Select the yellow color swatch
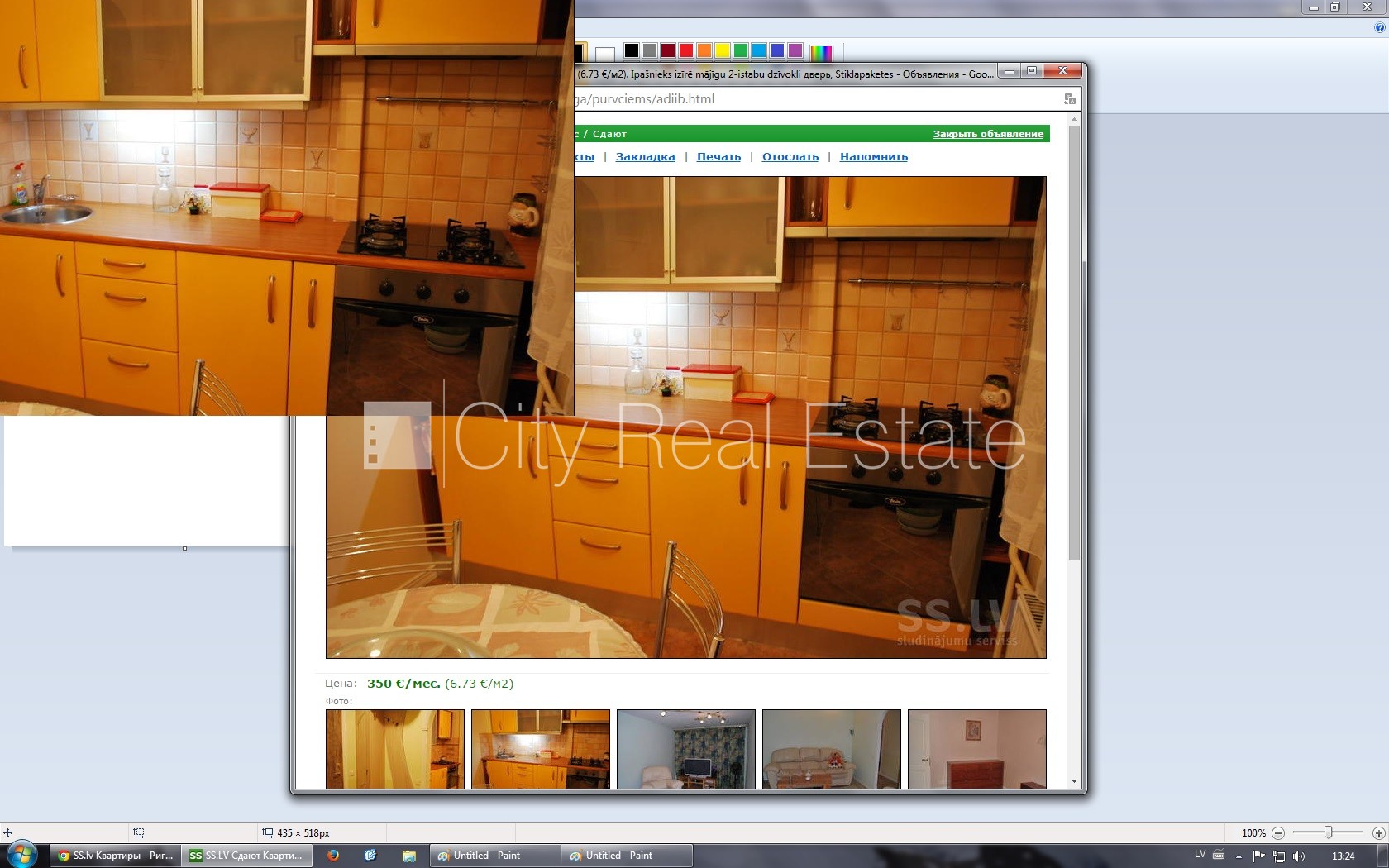1389x868 pixels. coord(722,51)
